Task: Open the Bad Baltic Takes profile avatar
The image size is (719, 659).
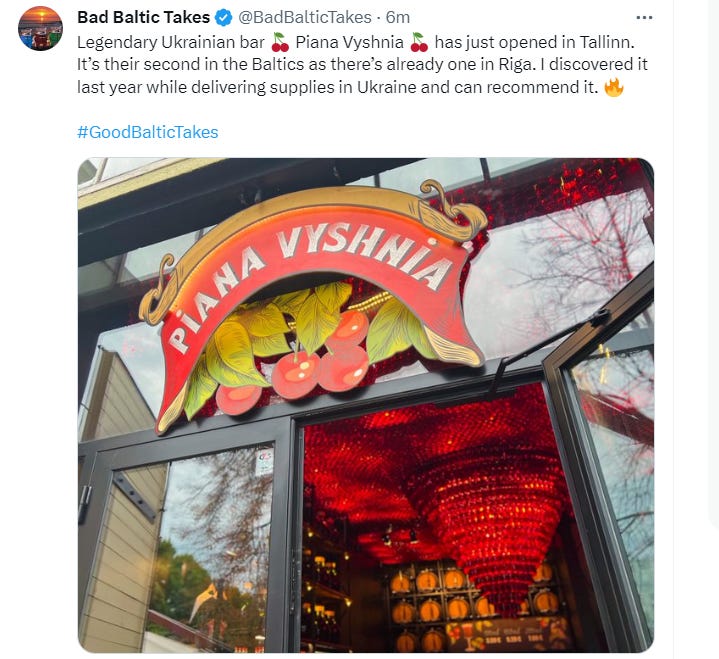Action: [x=40, y=28]
